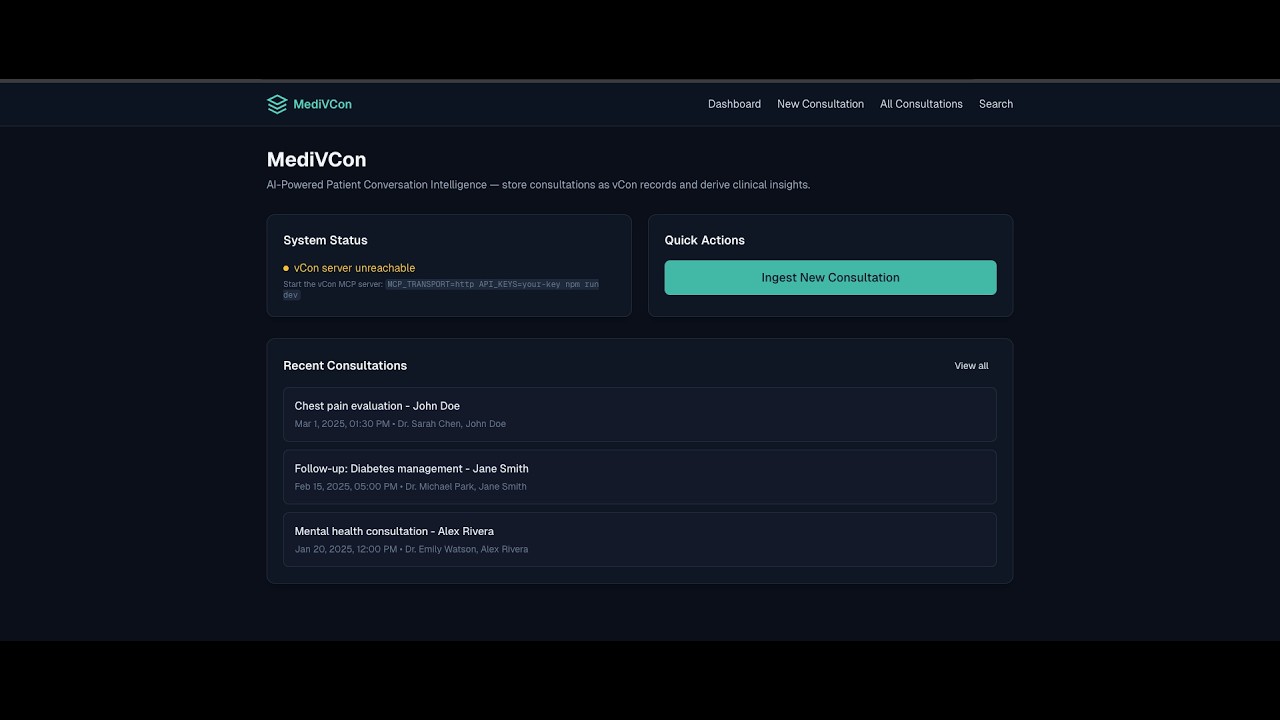Open the Search nav item
The height and width of the screenshot is (720, 1280).
tap(996, 104)
